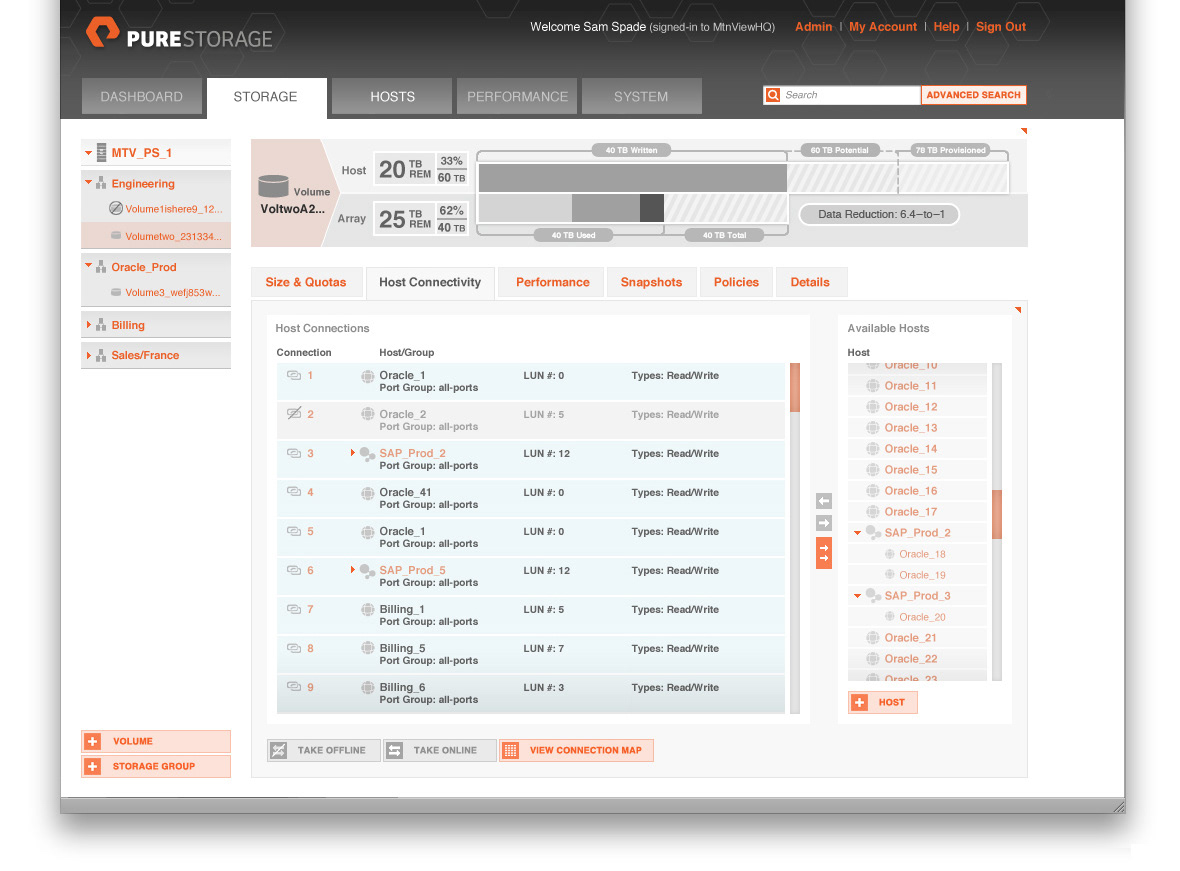Collapse the Engineering group arrow
The width and height of the screenshot is (1180, 871).
89,182
